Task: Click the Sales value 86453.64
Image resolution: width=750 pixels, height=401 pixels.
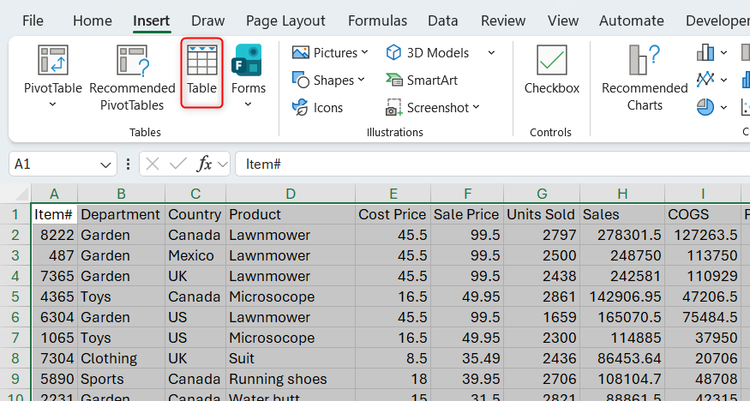Action: click(622, 358)
